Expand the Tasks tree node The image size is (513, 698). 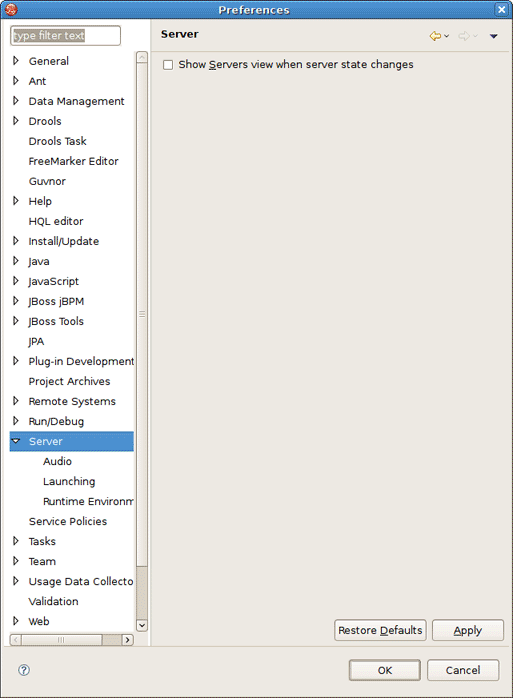[16, 541]
